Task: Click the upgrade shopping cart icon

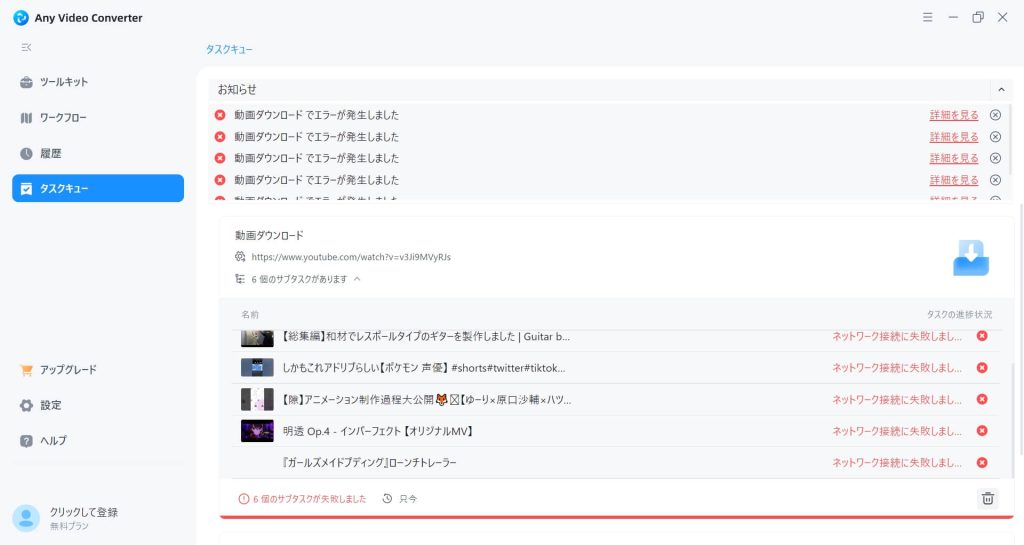Action: pos(26,370)
